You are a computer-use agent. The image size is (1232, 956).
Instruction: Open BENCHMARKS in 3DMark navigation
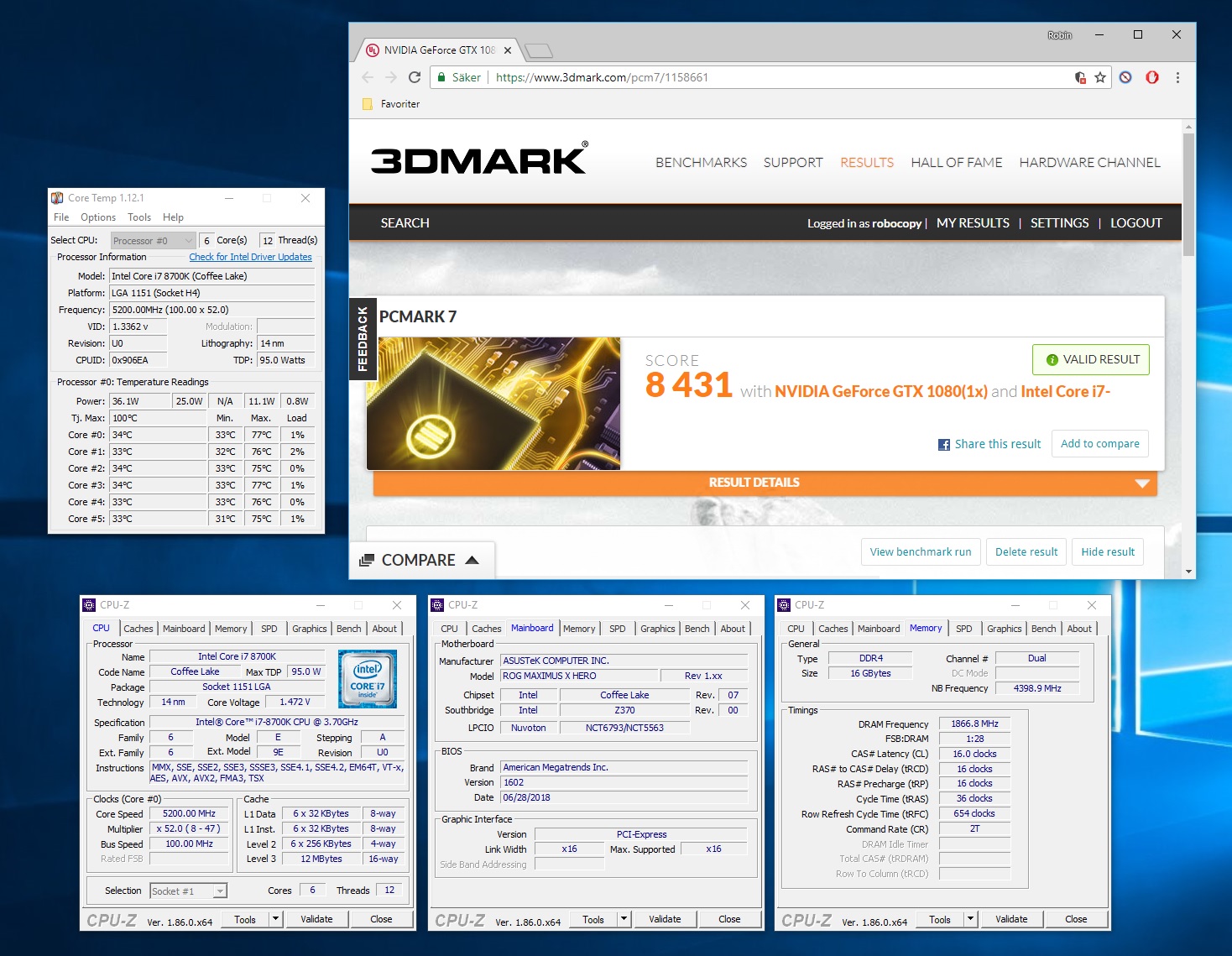701,163
